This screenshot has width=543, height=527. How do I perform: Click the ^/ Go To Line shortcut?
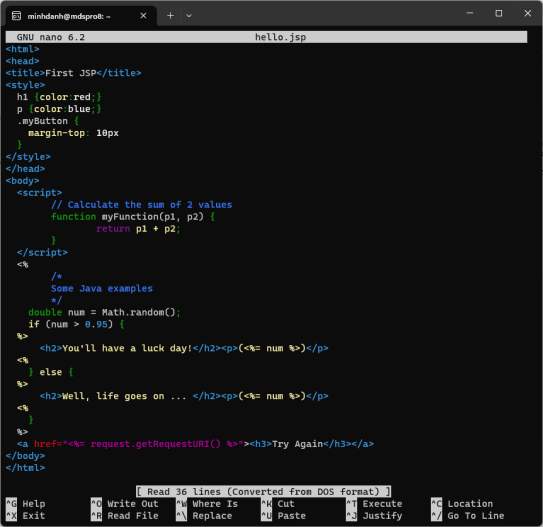tap(468, 516)
